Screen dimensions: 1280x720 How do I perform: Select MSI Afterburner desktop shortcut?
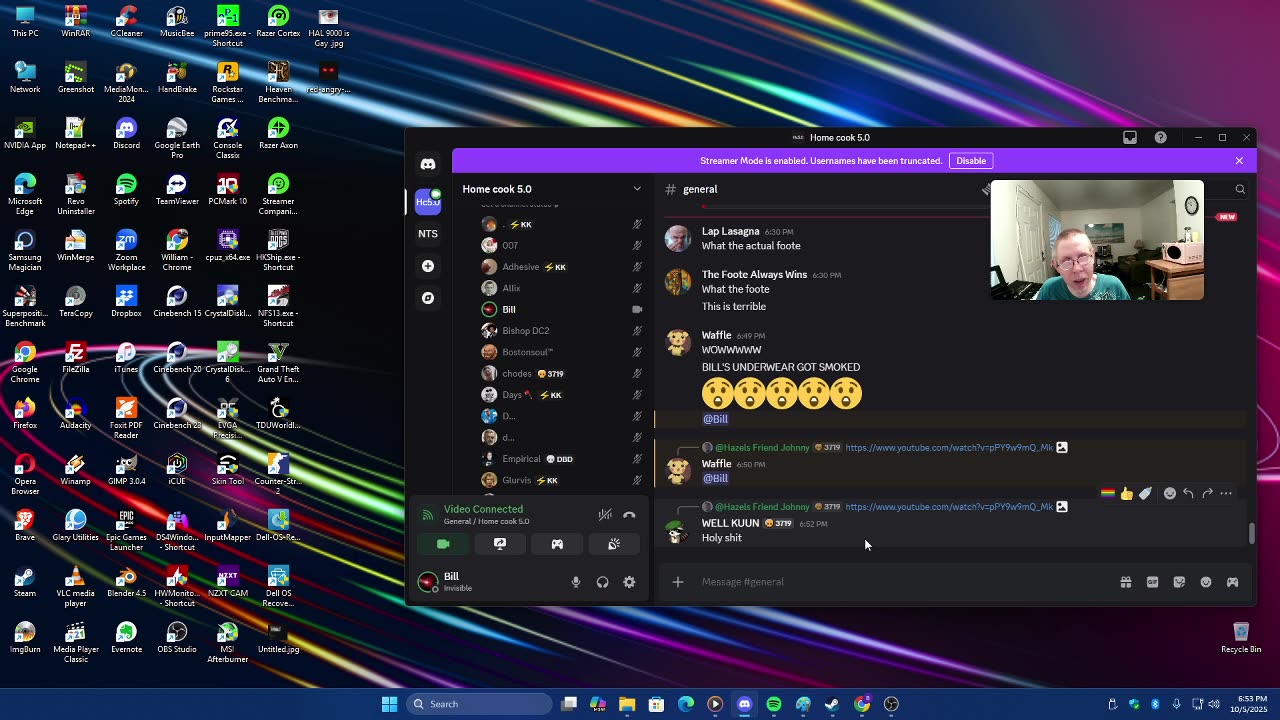[x=227, y=641]
